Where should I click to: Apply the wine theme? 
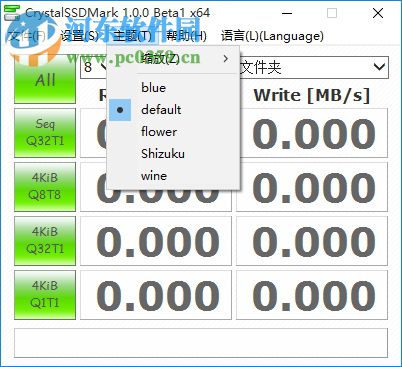point(173,176)
